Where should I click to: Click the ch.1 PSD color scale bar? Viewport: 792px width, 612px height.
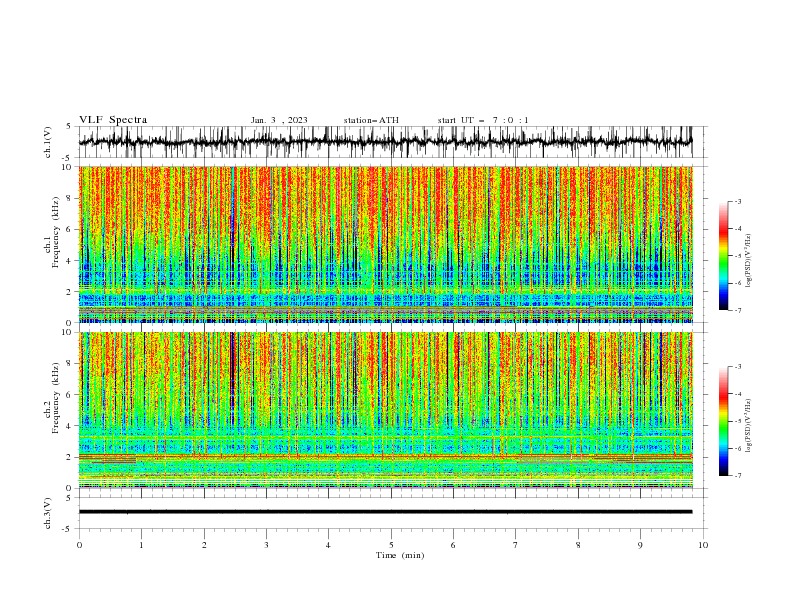click(x=723, y=256)
